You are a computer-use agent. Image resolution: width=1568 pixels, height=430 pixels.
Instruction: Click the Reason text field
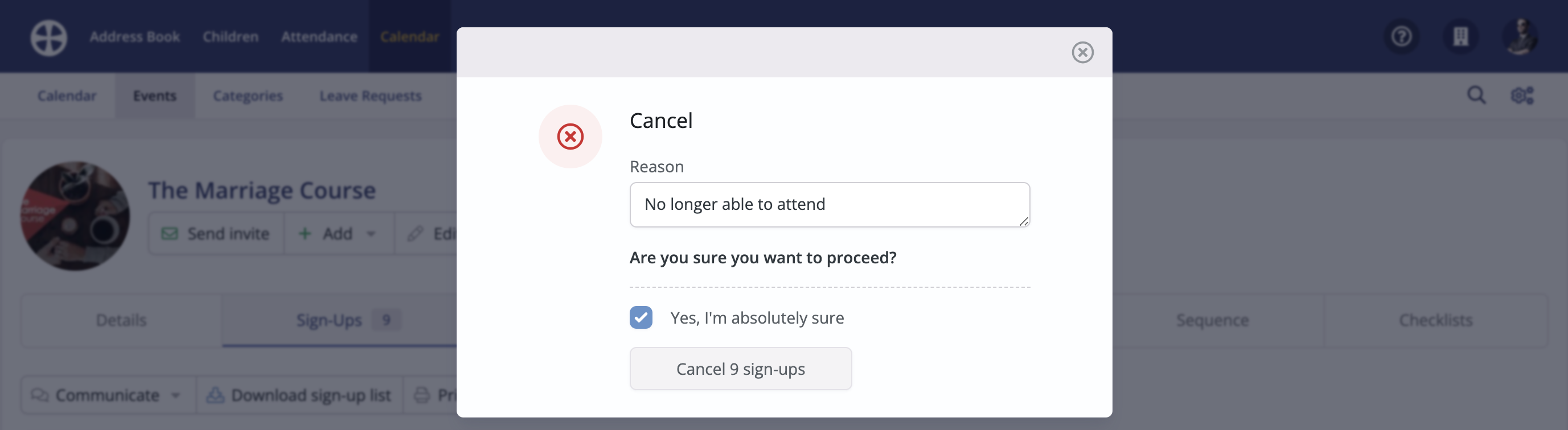(x=830, y=205)
